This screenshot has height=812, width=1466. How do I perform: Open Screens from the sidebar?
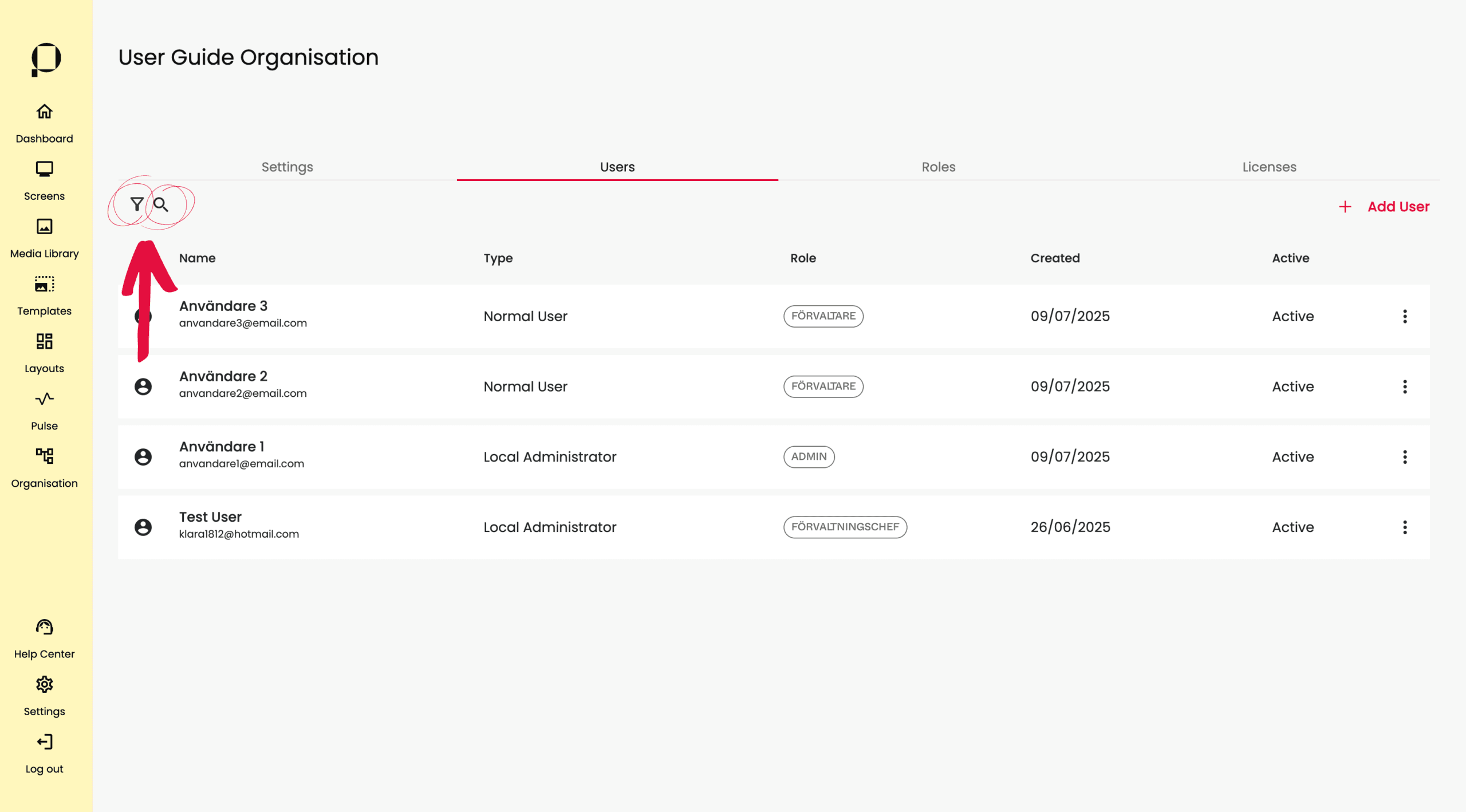(x=44, y=180)
